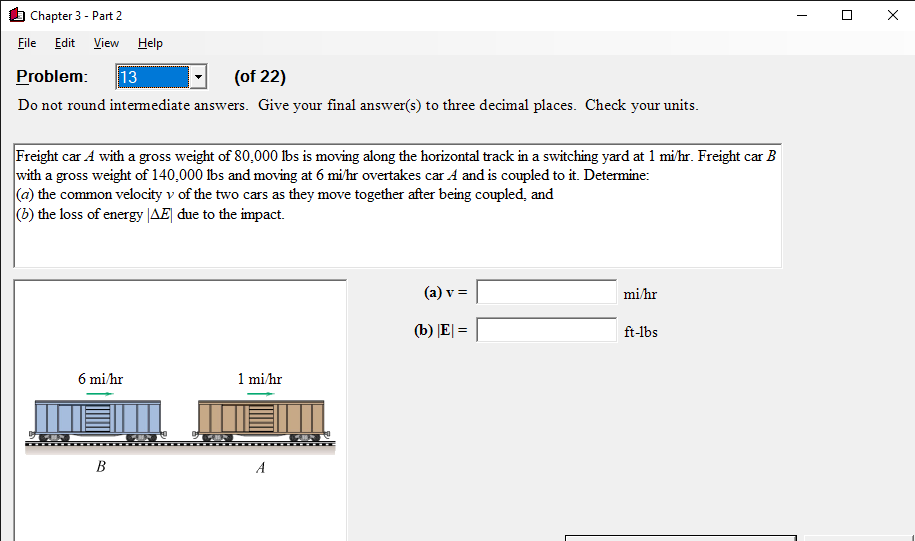Screen dimensions: 915x541
Task: Click the energy loss answer field for part (b)
Action: [546, 330]
